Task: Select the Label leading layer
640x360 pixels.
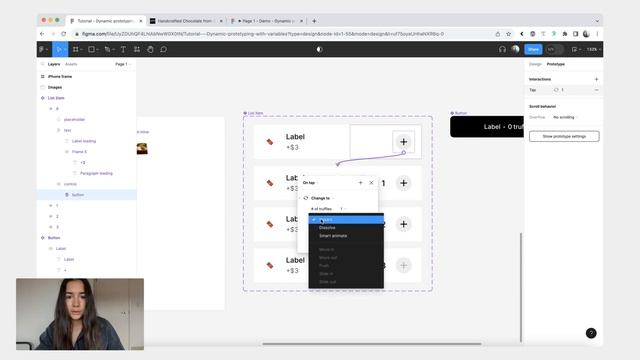Action: click(x=84, y=141)
